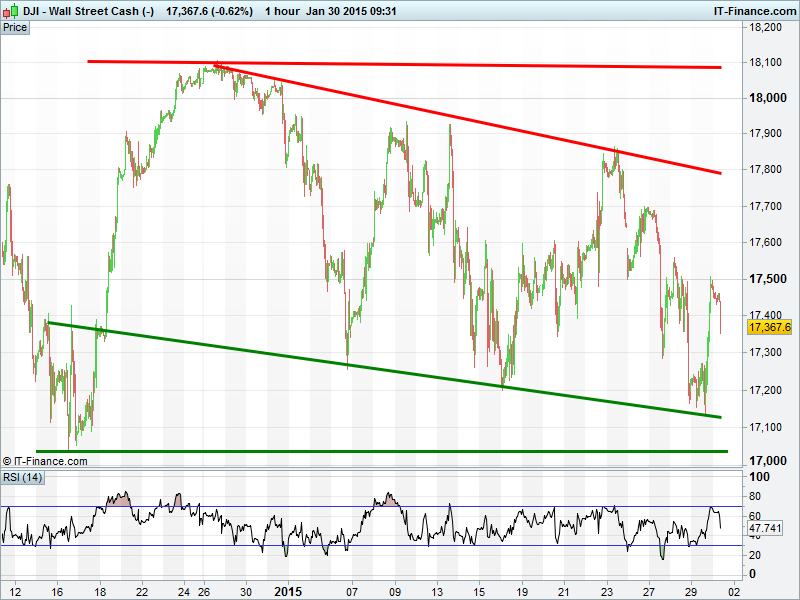Image resolution: width=800 pixels, height=600 pixels.
Task: Click the 18,100 price axis label
Action: click(x=765, y=62)
